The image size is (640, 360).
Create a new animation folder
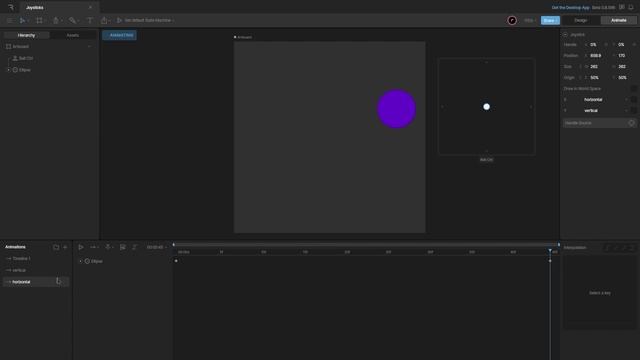tap(56, 247)
